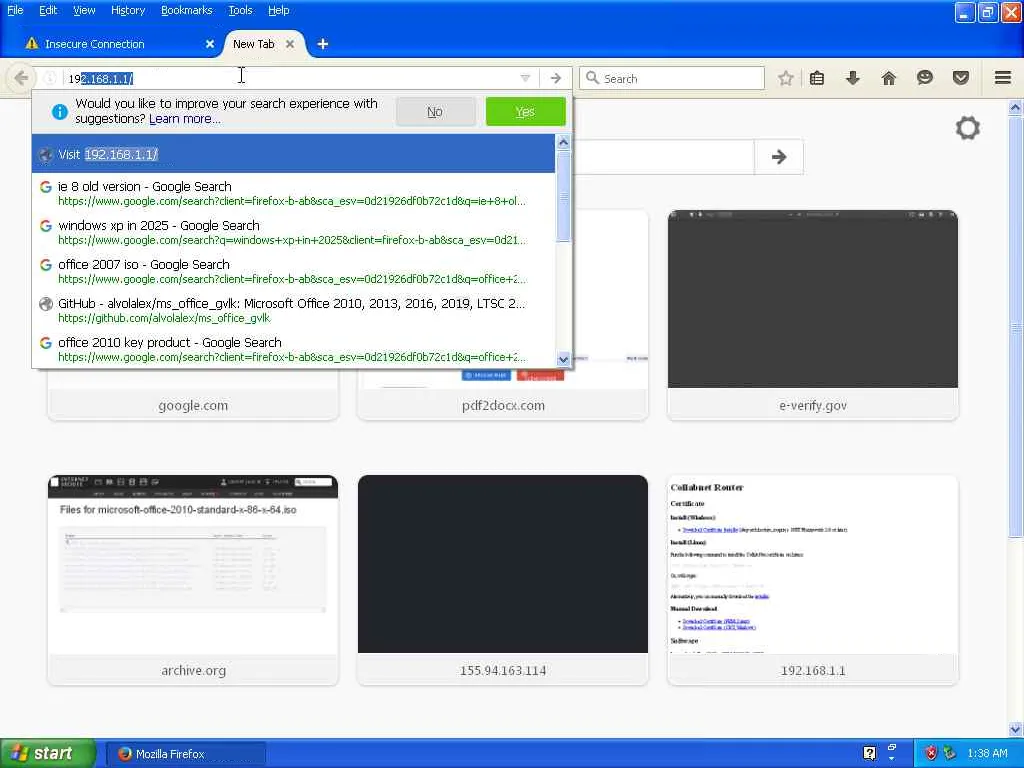
Task: Open the Tools menu
Action: (x=240, y=10)
